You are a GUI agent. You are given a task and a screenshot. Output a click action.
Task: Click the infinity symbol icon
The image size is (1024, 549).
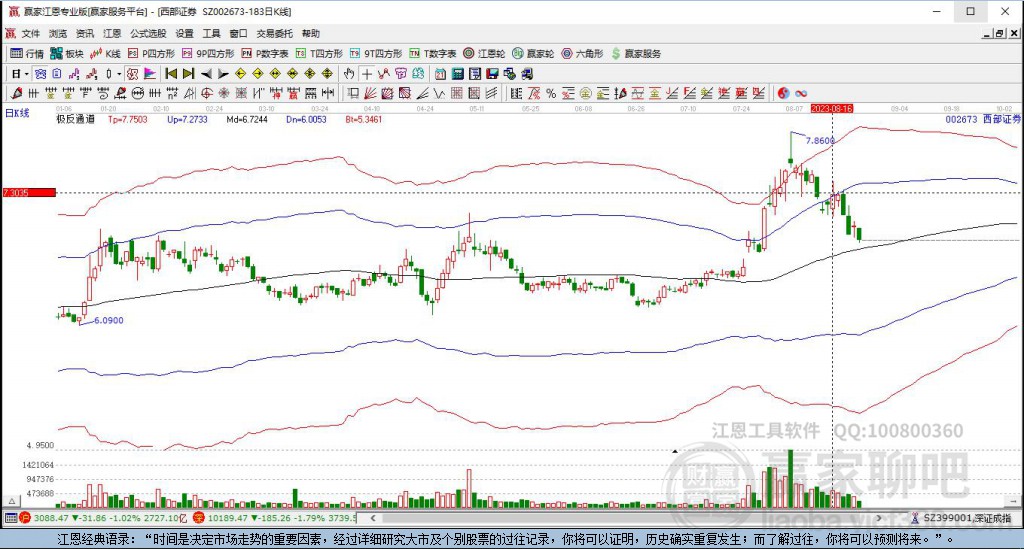[801, 93]
